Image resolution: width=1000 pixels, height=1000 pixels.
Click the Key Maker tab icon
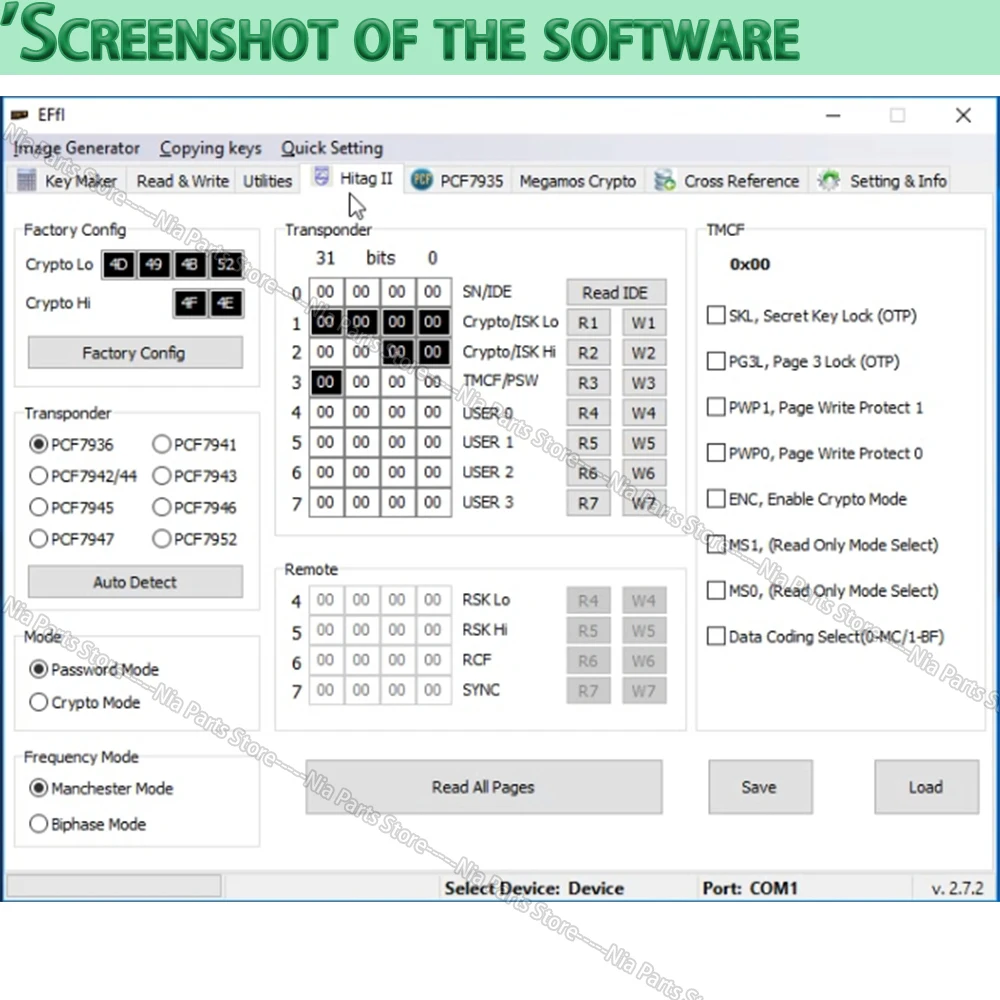point(27,181)
